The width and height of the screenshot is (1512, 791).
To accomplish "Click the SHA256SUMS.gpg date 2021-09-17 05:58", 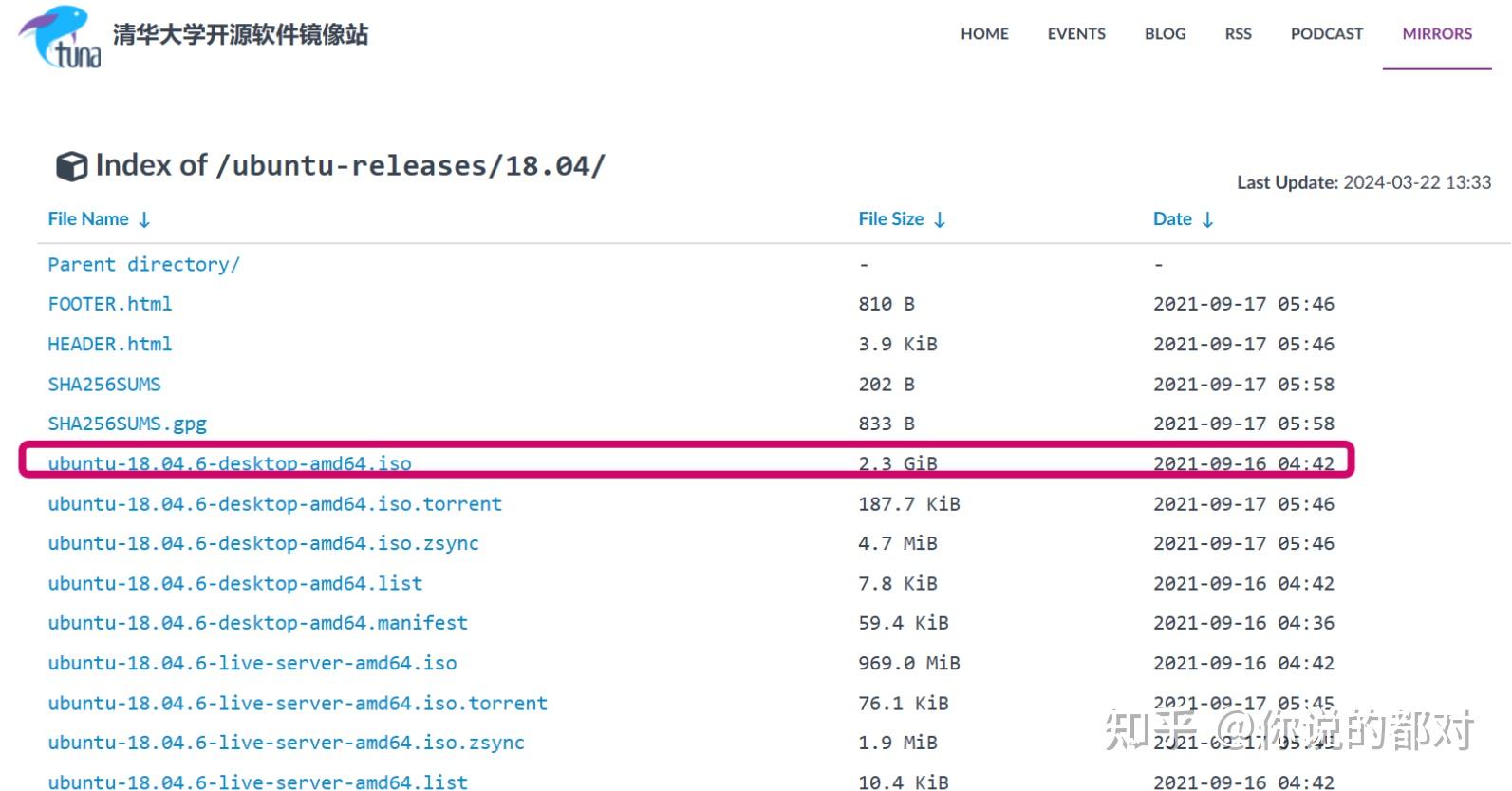I will coord(1243,424).
